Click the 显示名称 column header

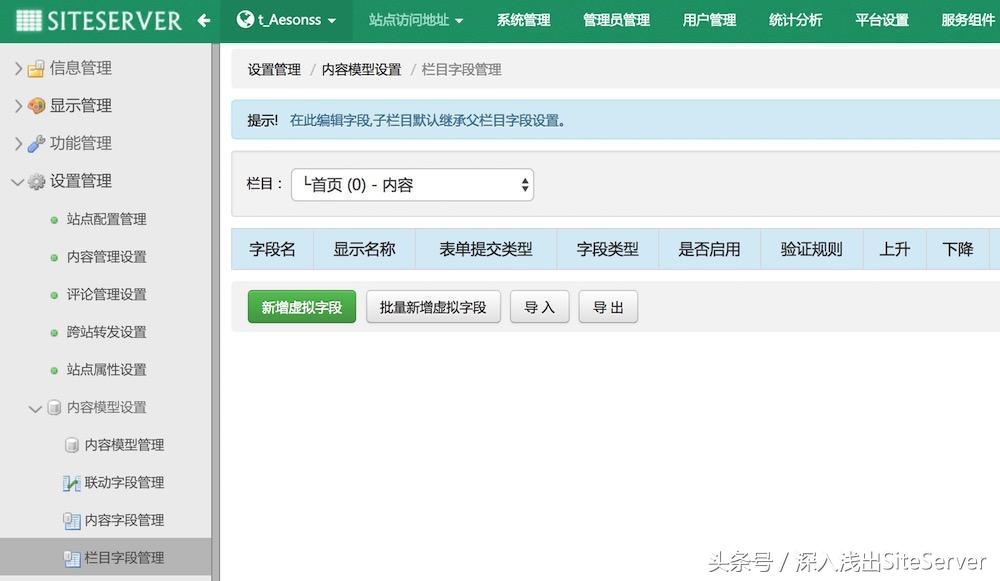pyautogui.click(x=364, y=249)
